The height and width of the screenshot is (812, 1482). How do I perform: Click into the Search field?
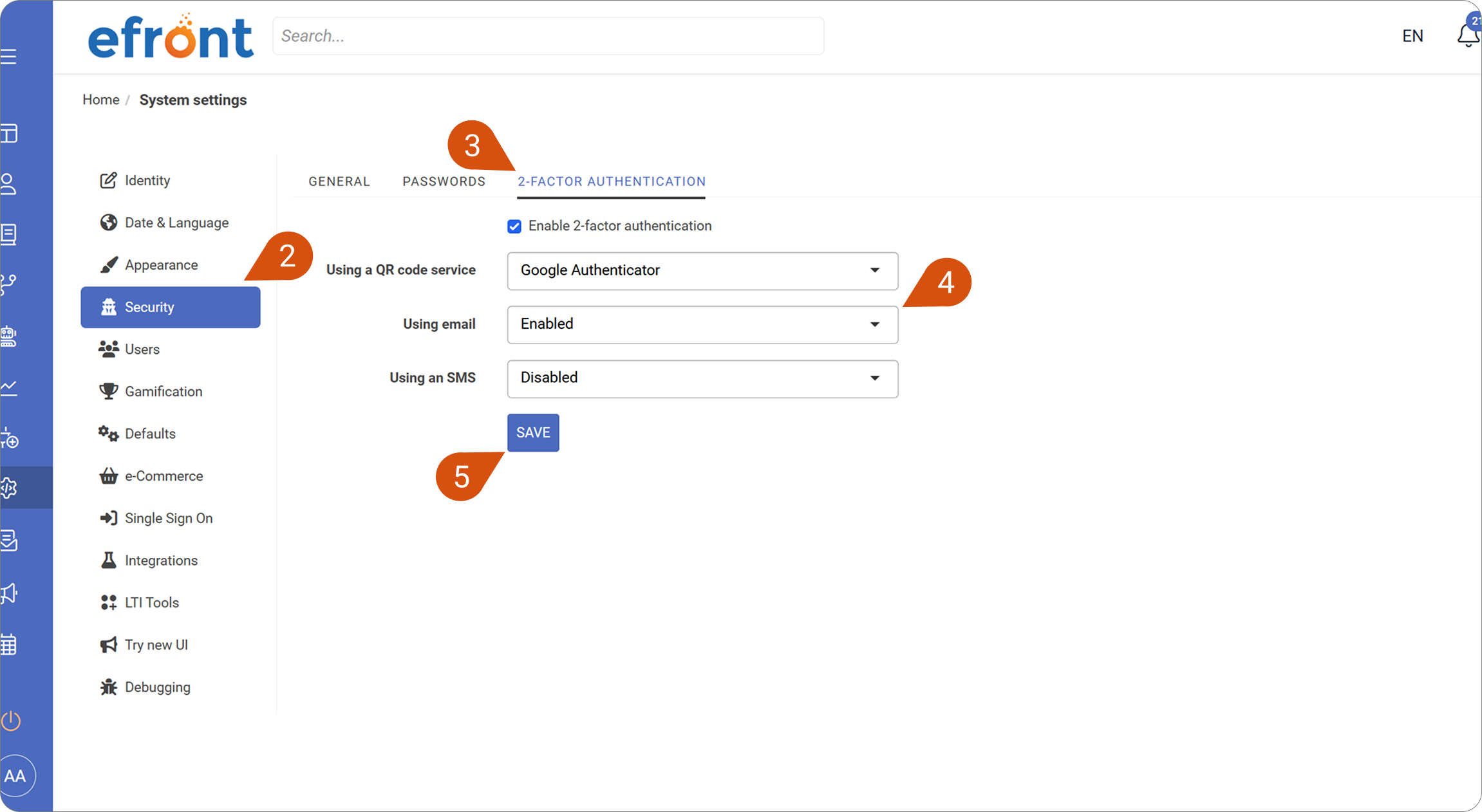point(548,36)
